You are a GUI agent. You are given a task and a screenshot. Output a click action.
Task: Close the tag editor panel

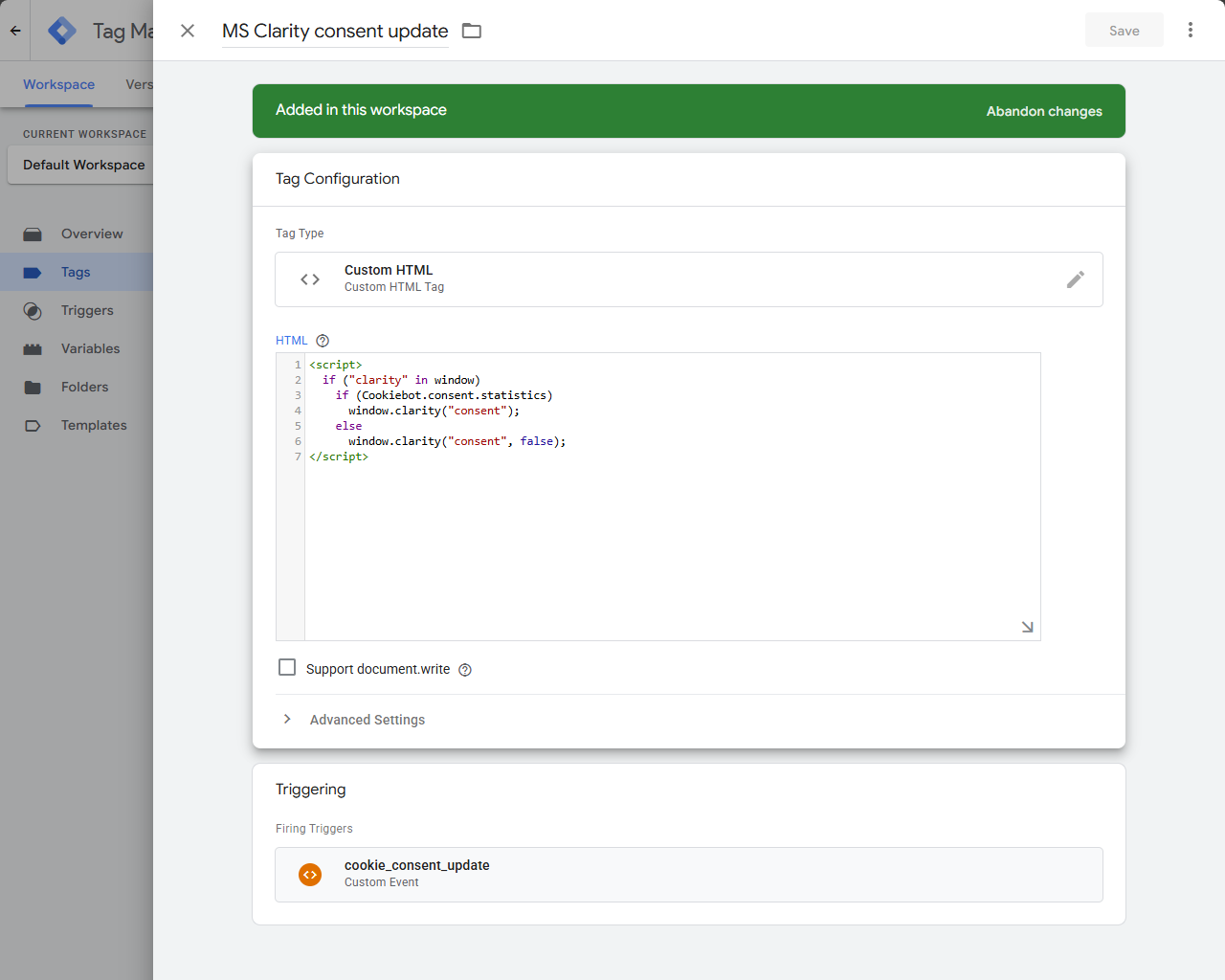tap(188, 31)
